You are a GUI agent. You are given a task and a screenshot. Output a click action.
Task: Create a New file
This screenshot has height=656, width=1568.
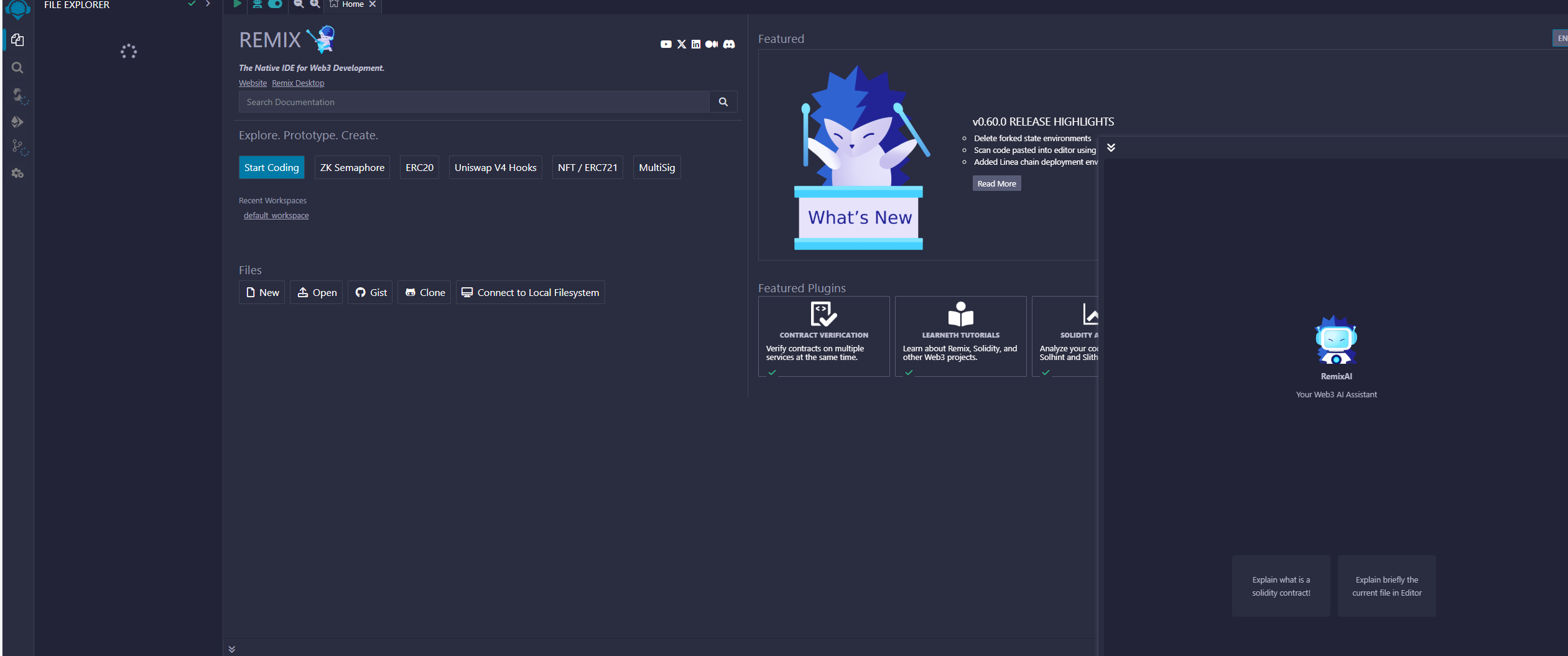[262, 292]
